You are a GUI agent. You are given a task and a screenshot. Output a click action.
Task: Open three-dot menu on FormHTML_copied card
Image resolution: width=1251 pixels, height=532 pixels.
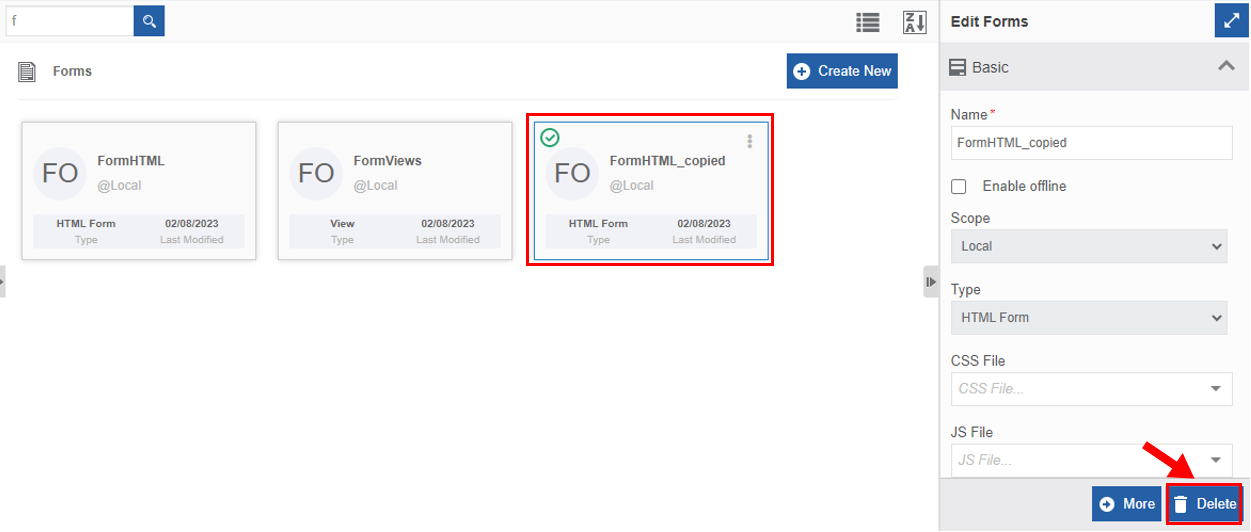tap(750, 142)
